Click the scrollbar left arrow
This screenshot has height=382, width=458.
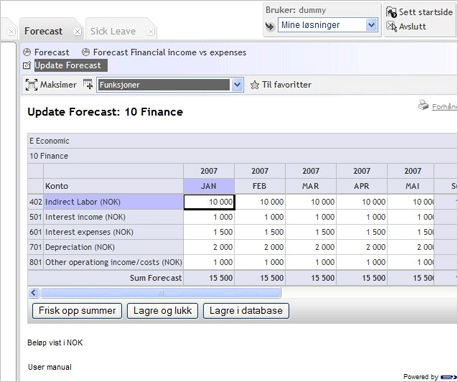coord(33,293)
